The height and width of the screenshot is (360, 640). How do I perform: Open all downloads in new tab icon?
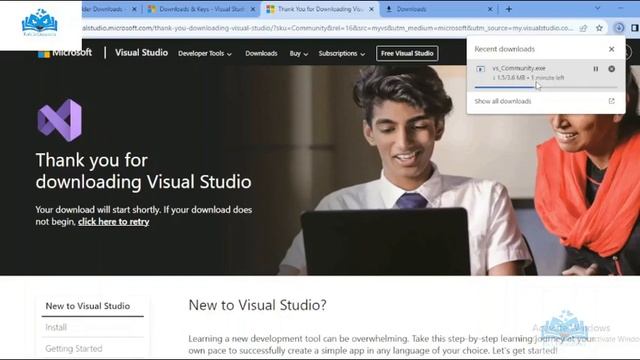611,101
